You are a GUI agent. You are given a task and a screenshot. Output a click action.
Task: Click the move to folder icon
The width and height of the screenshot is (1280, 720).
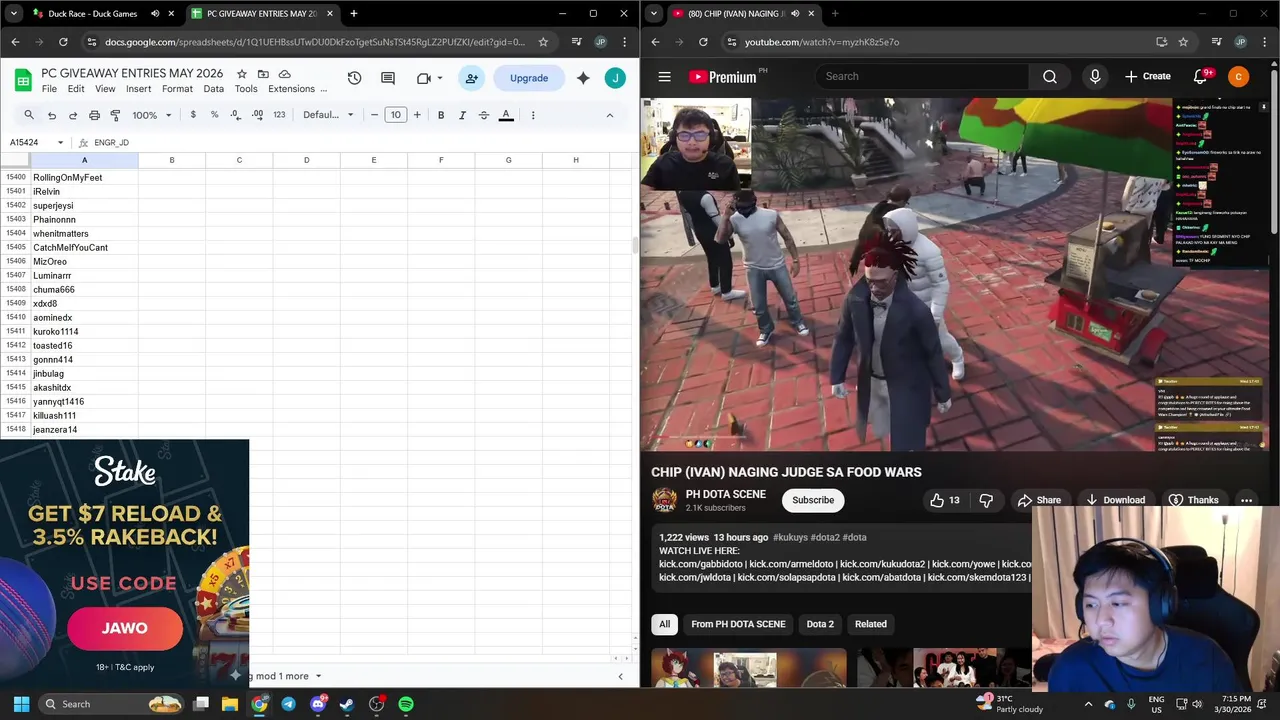point(263,74)
